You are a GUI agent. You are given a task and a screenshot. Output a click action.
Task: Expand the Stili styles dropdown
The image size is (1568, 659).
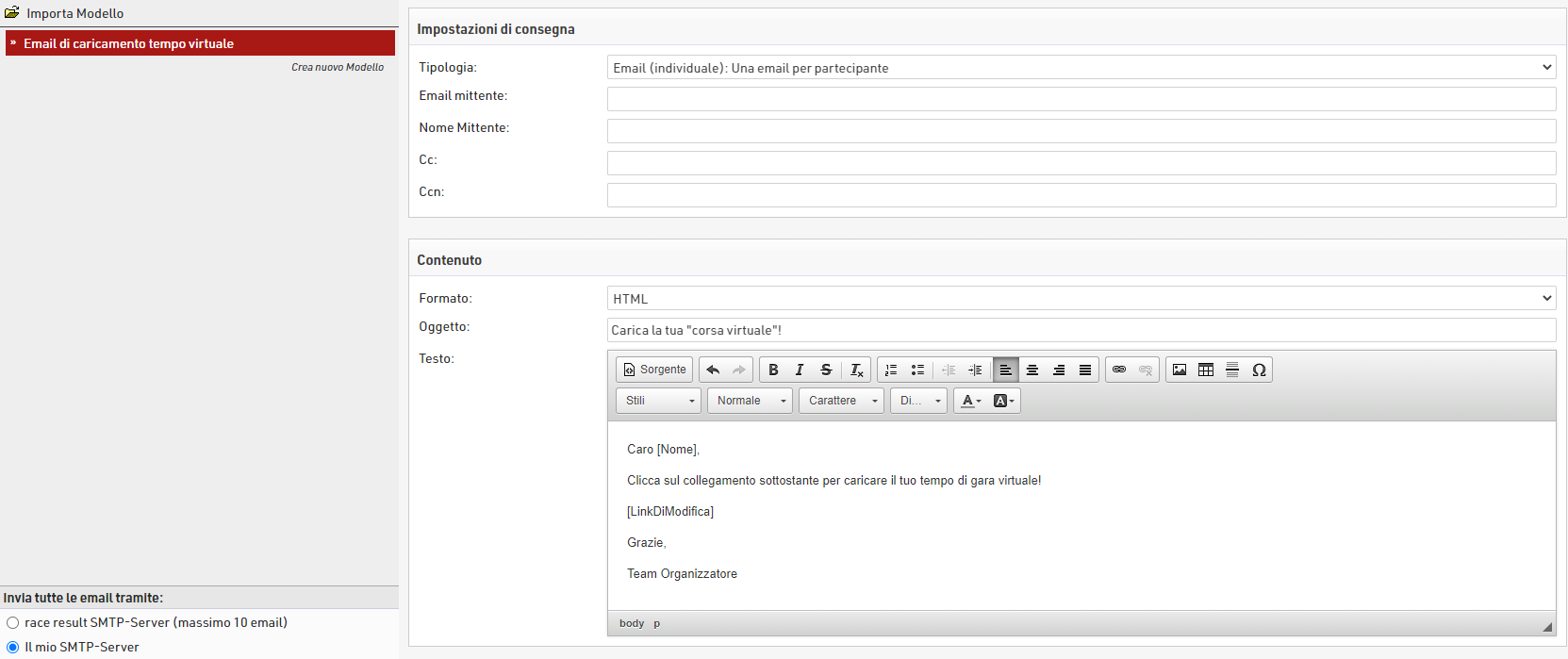pyautogui.click(x=658, y=401)
